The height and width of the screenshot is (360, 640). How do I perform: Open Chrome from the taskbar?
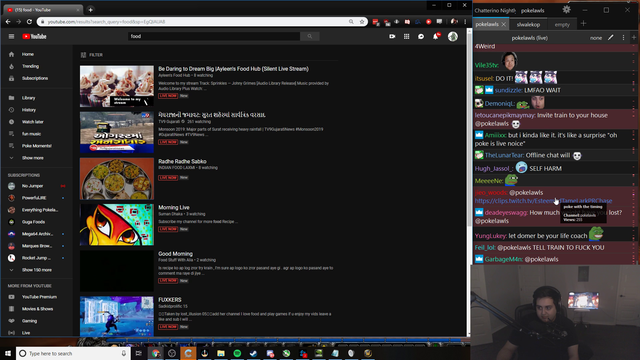click(x=156, y=353)
